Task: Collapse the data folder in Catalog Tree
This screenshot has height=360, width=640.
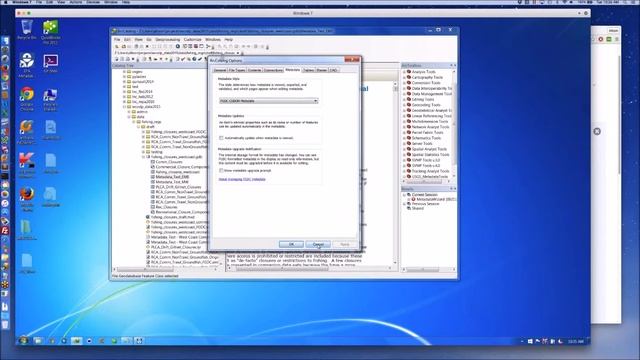Action: point(129,117)
